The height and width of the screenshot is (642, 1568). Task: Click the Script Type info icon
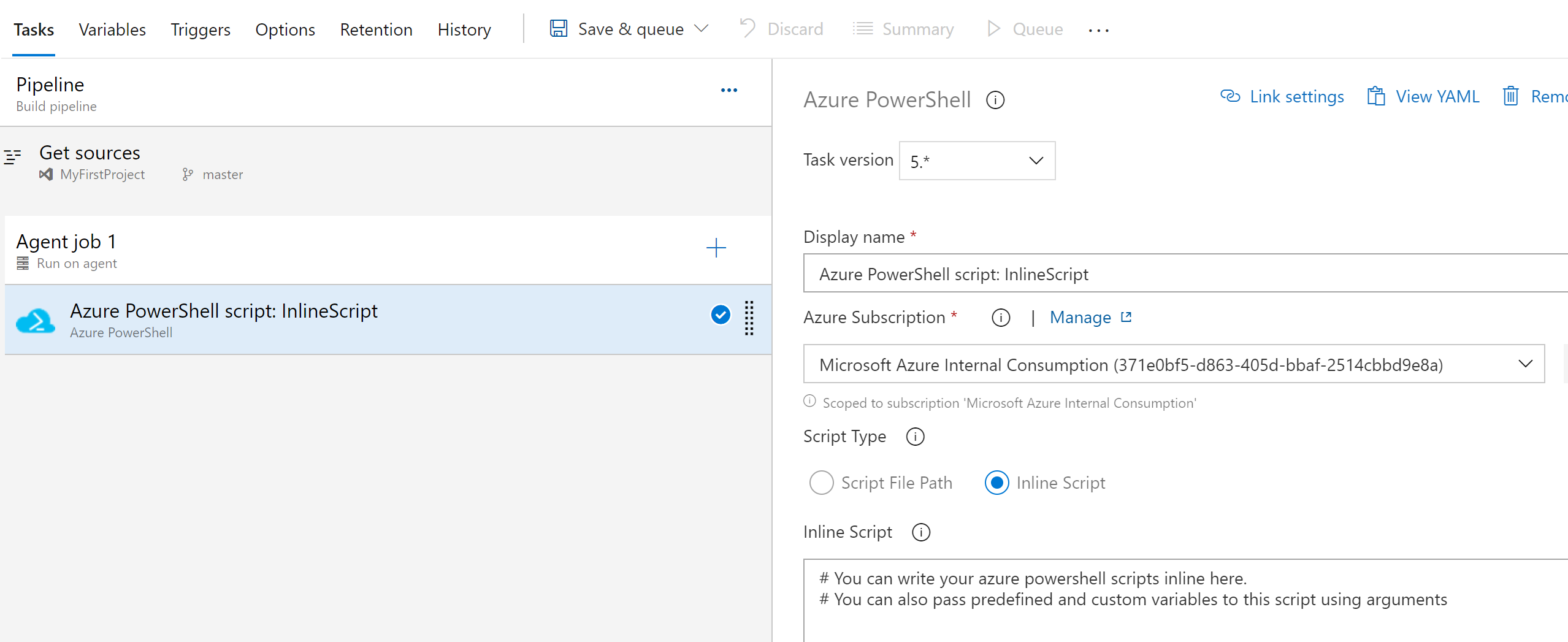click(915, 437)
